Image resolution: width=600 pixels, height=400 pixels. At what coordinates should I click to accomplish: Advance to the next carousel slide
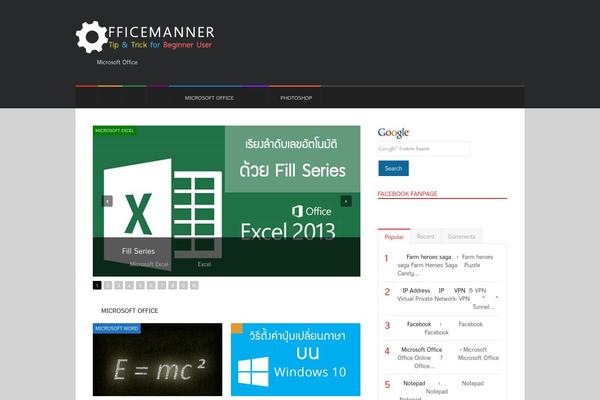pos(346,201)
